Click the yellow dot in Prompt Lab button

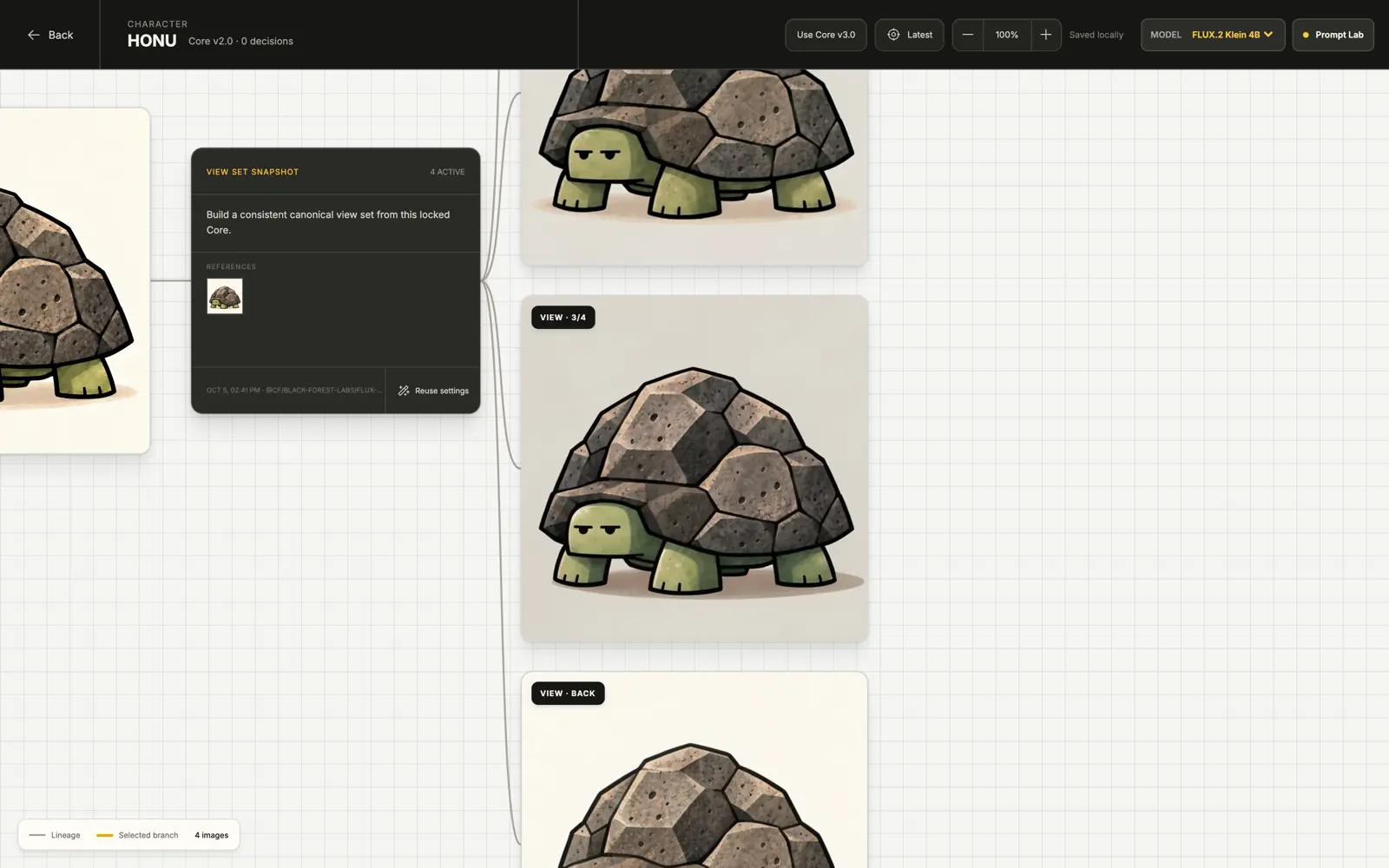[1306, 35]
